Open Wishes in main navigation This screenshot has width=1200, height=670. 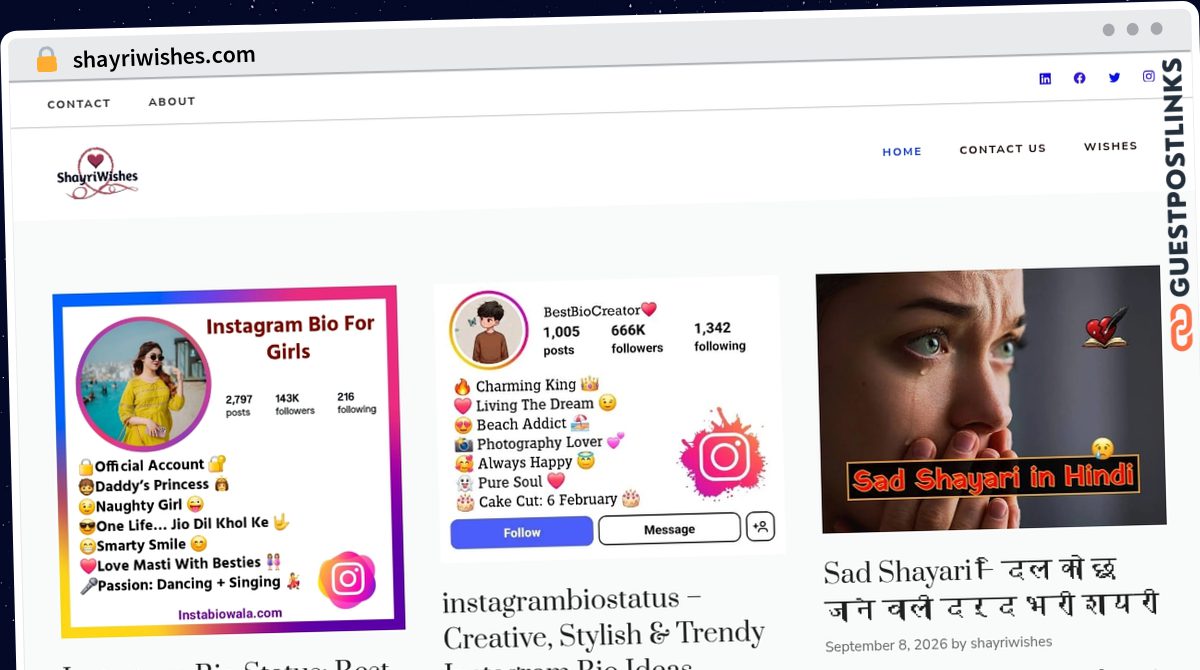[x=1111, y=146]
